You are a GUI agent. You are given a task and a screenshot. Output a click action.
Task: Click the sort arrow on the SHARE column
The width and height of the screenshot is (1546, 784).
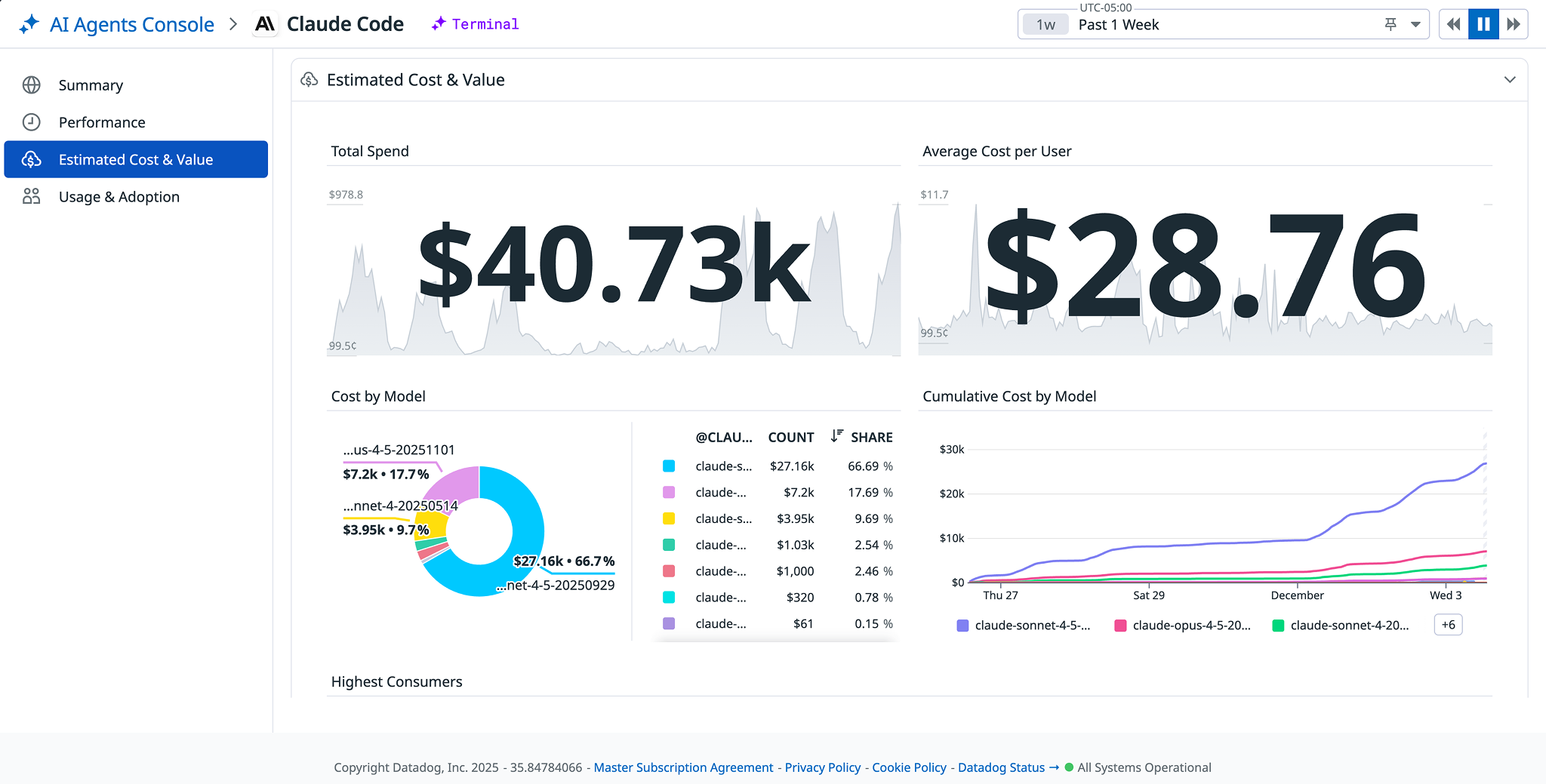click(x=836, y=437)
